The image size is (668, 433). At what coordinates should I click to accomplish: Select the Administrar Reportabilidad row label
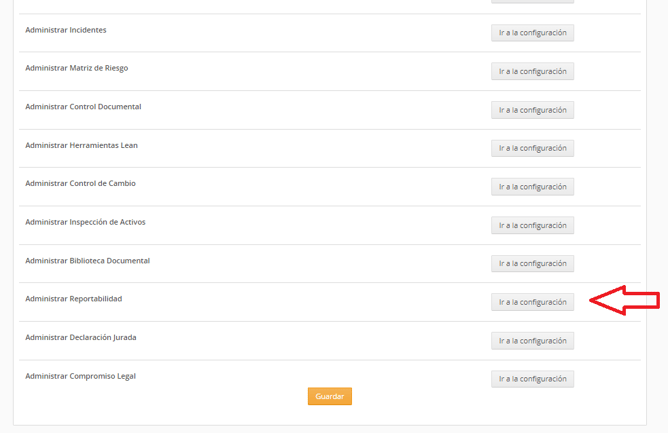tap(74, 299)
